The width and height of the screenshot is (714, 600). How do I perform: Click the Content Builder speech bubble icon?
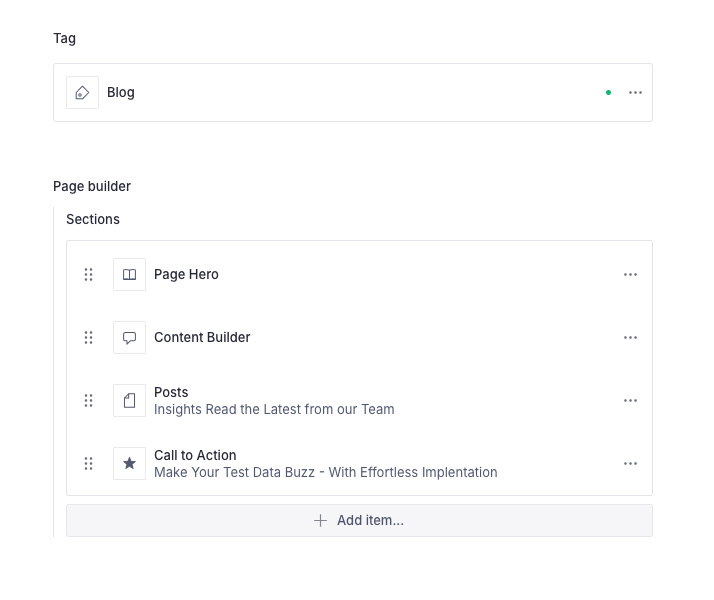click(x=129, y=337)
